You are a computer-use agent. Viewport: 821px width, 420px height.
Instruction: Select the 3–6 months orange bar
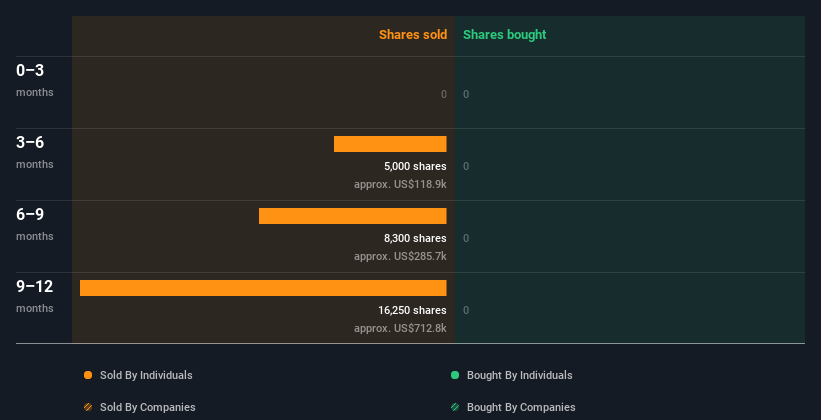pos(390,144)
